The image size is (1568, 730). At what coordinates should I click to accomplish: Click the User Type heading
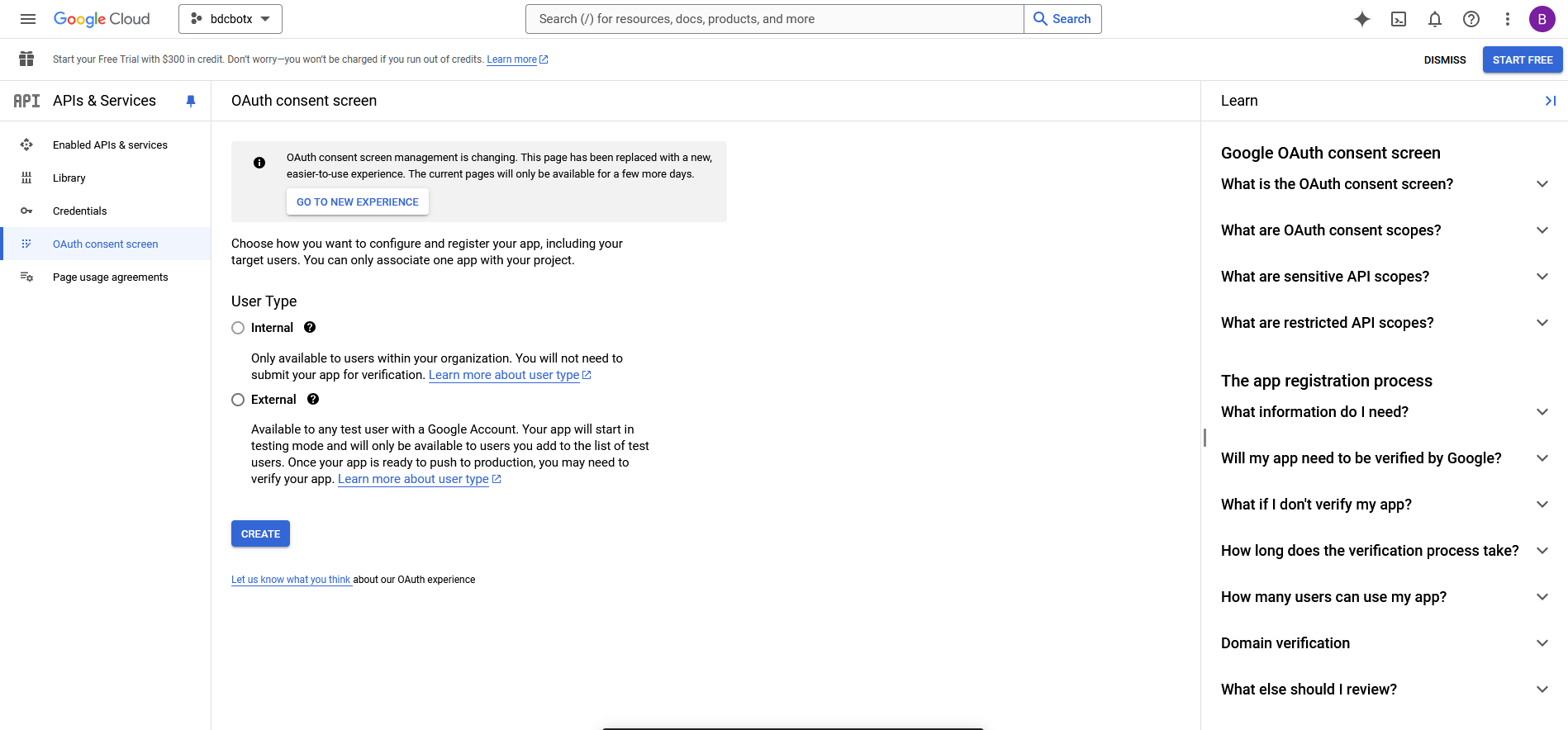[264, 301]
